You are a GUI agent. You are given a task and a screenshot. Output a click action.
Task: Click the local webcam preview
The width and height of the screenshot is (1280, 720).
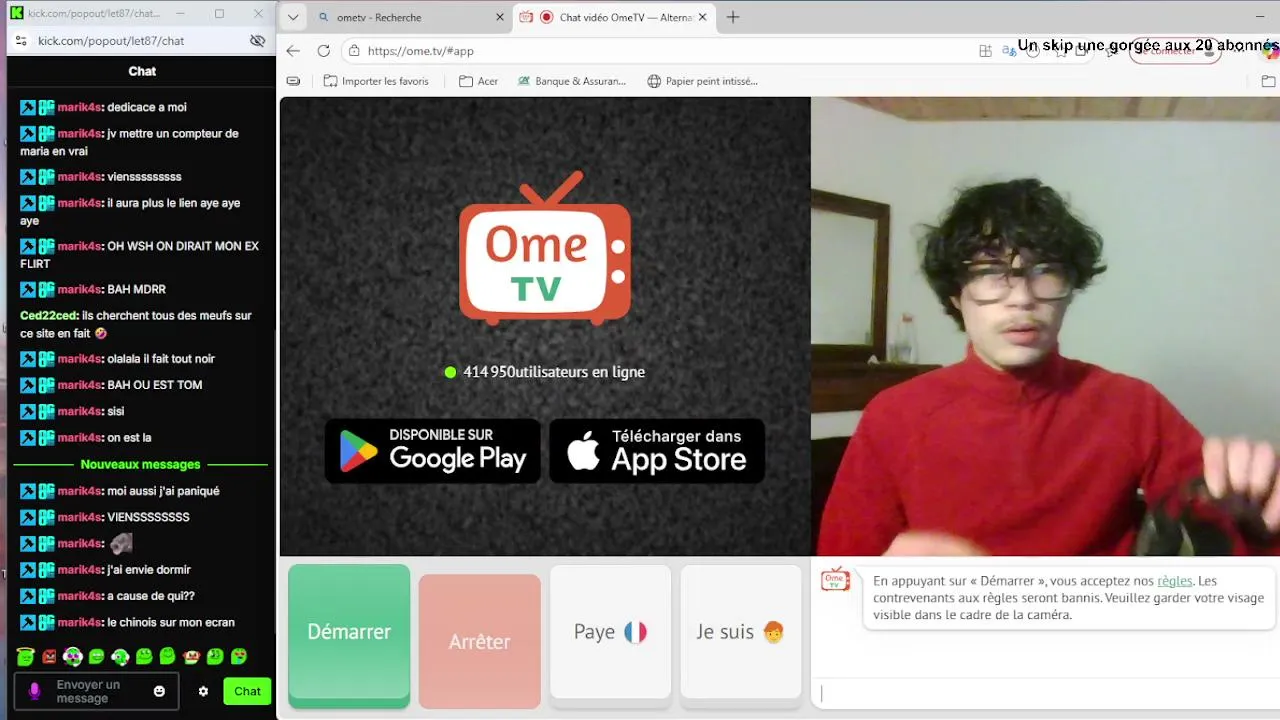[1045, 326]
